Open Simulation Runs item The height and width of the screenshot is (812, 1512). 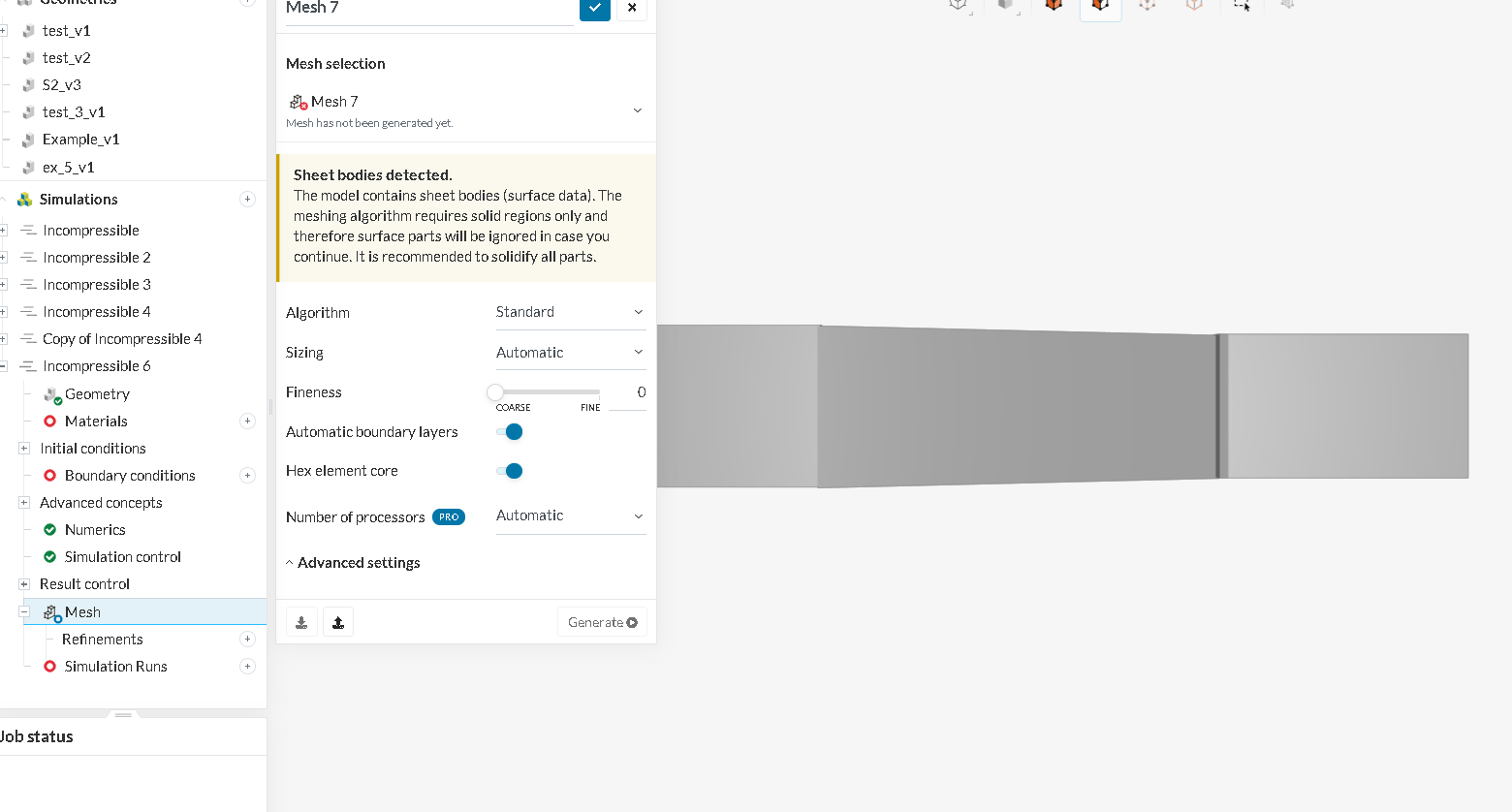[x=116, y=666]
